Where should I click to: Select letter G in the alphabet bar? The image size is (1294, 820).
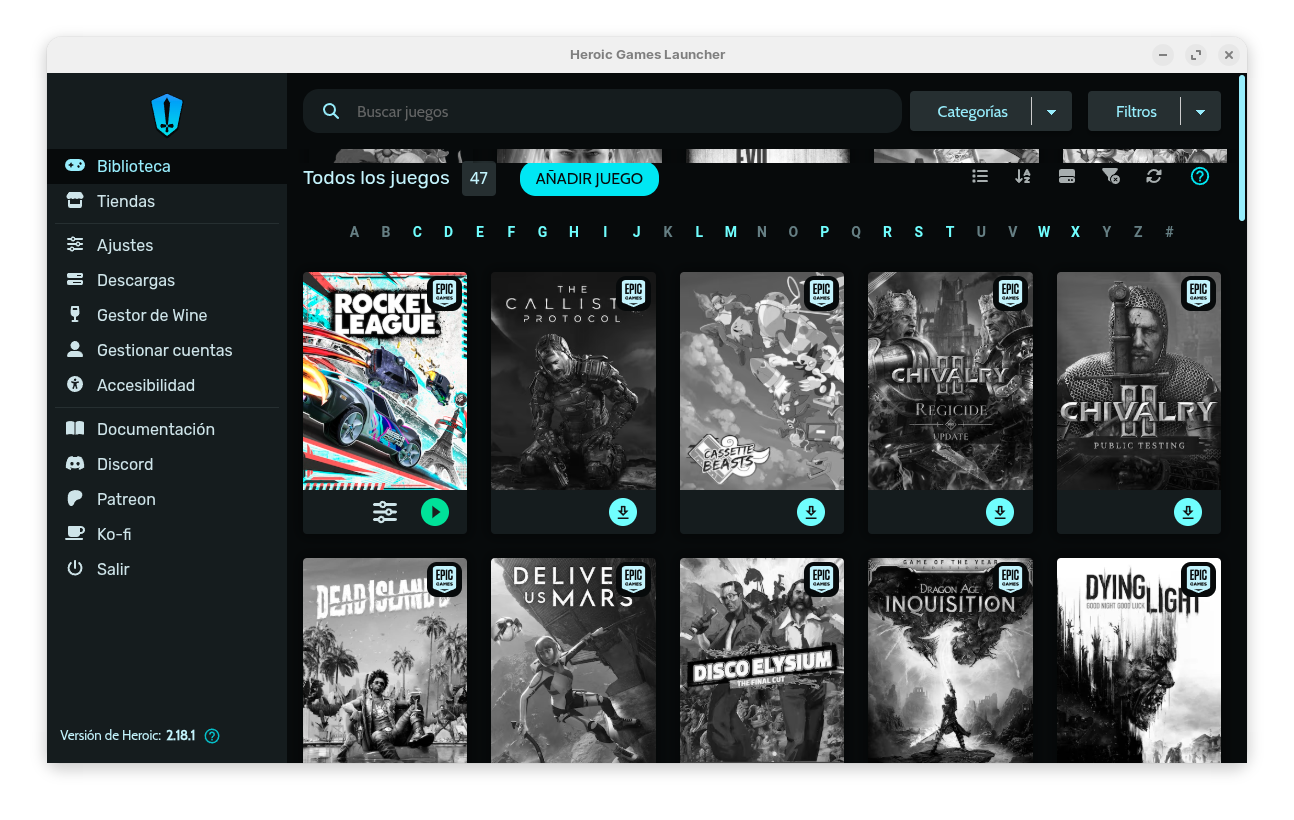coord(542,232)
